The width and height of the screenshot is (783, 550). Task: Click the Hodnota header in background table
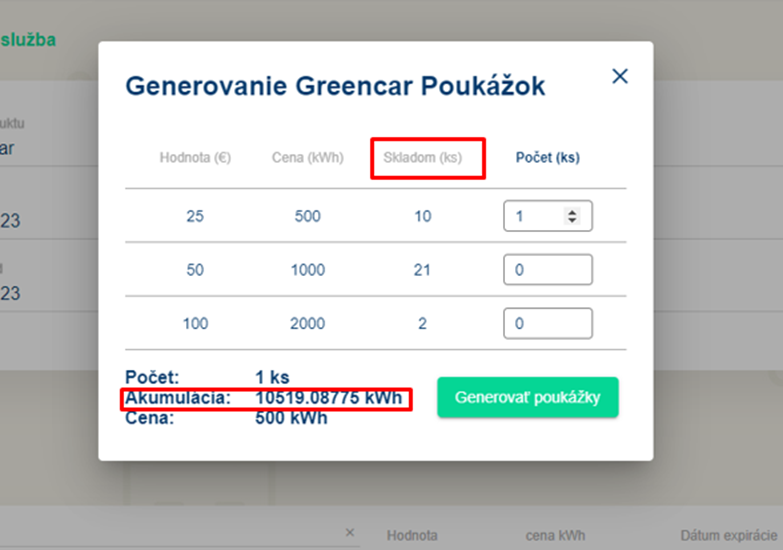click(x=412, y=536)
